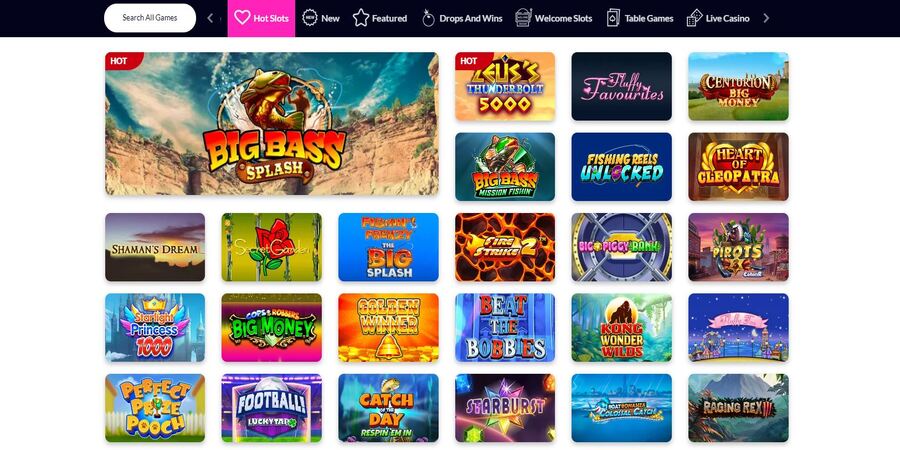Click the heart icon beside Hot Slots
The image size is (900, 450).
click(242, 18)
